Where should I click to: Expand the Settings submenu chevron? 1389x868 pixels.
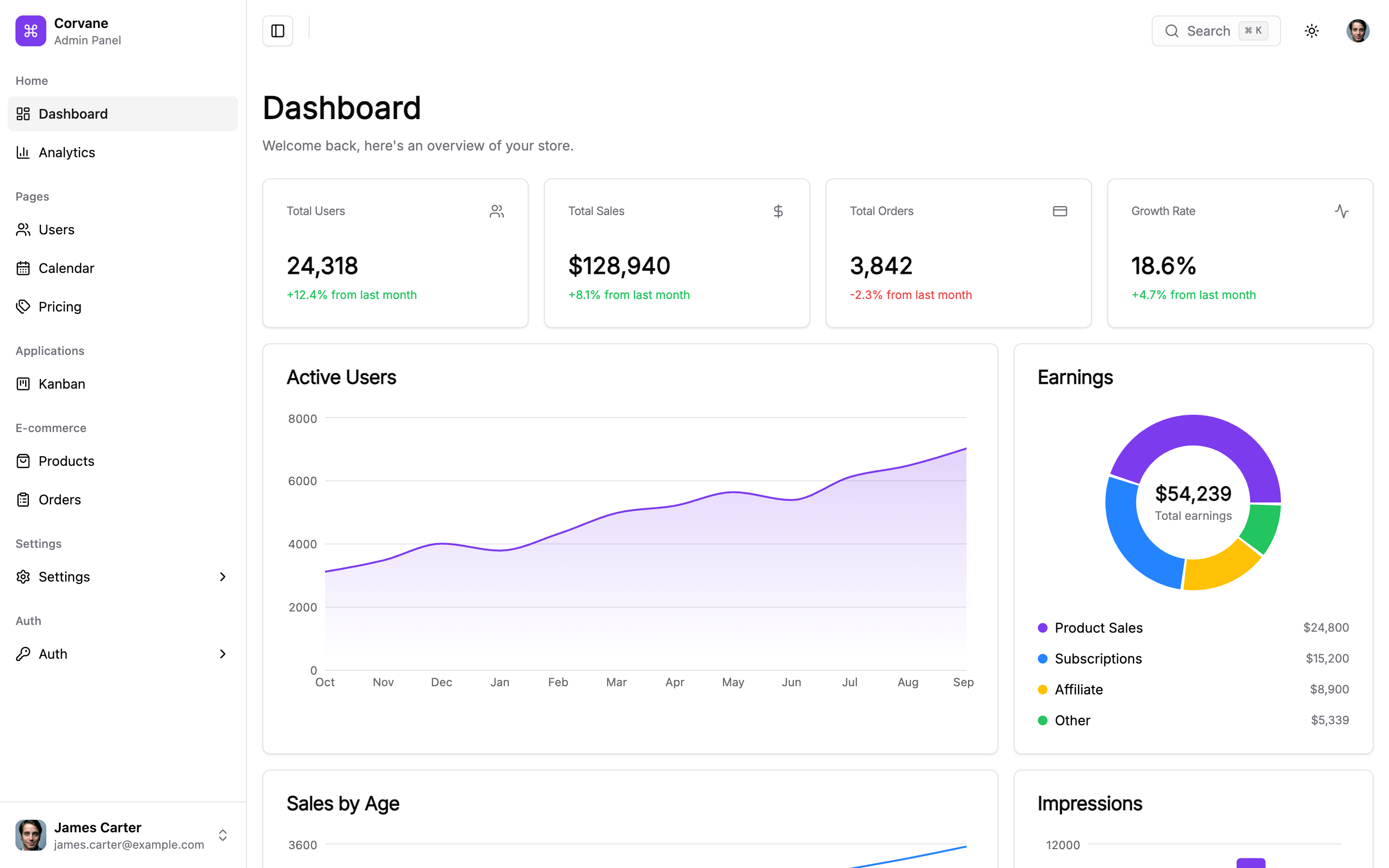click(223, 576)
